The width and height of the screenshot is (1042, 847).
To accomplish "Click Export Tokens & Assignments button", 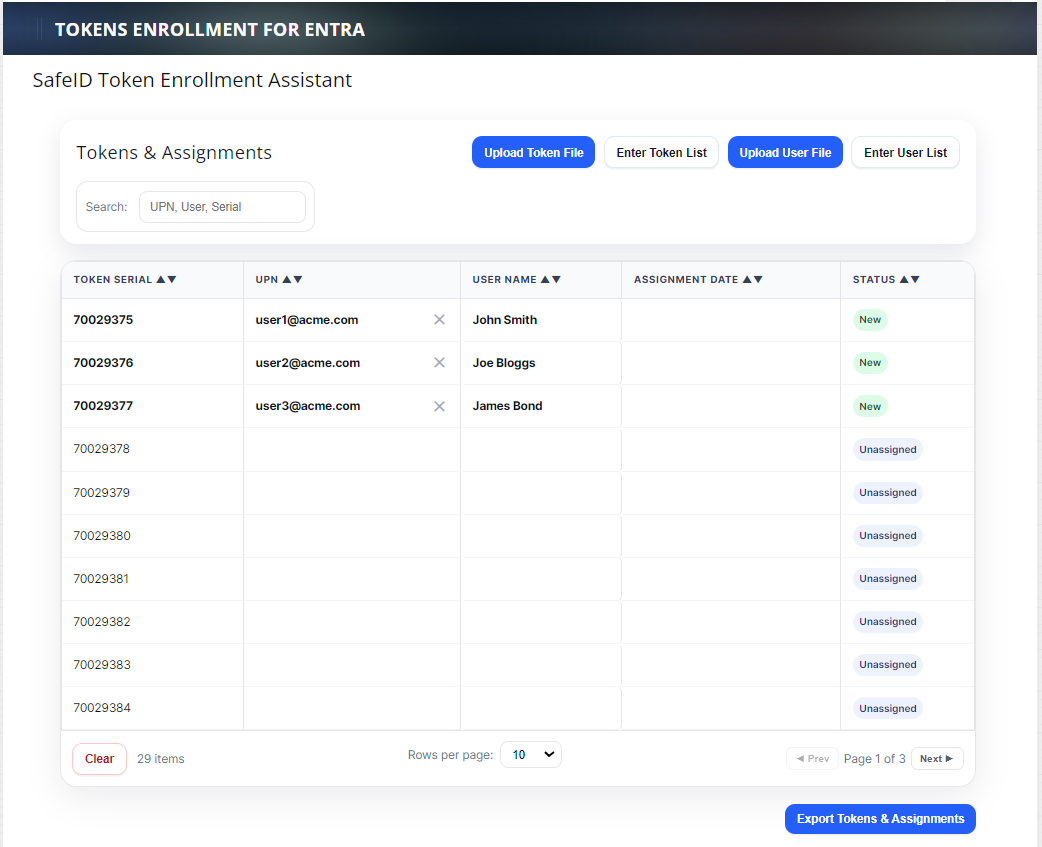I will click(x=880, y=819).
